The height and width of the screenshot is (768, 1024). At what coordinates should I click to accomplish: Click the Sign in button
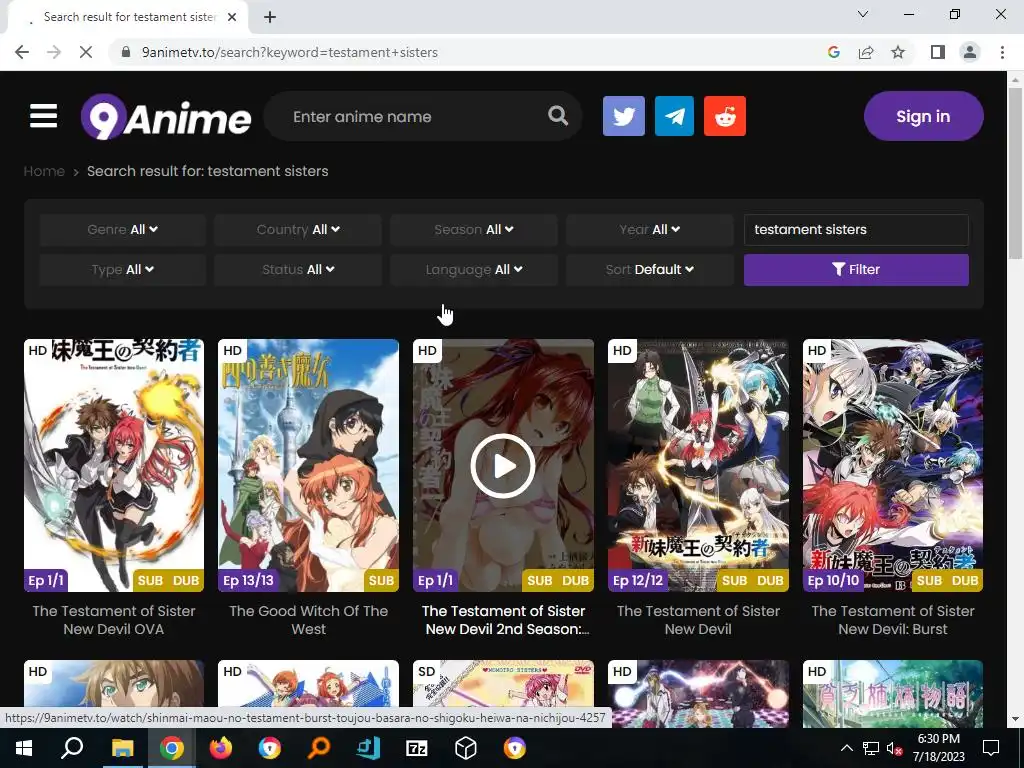(x=923, y=116)
